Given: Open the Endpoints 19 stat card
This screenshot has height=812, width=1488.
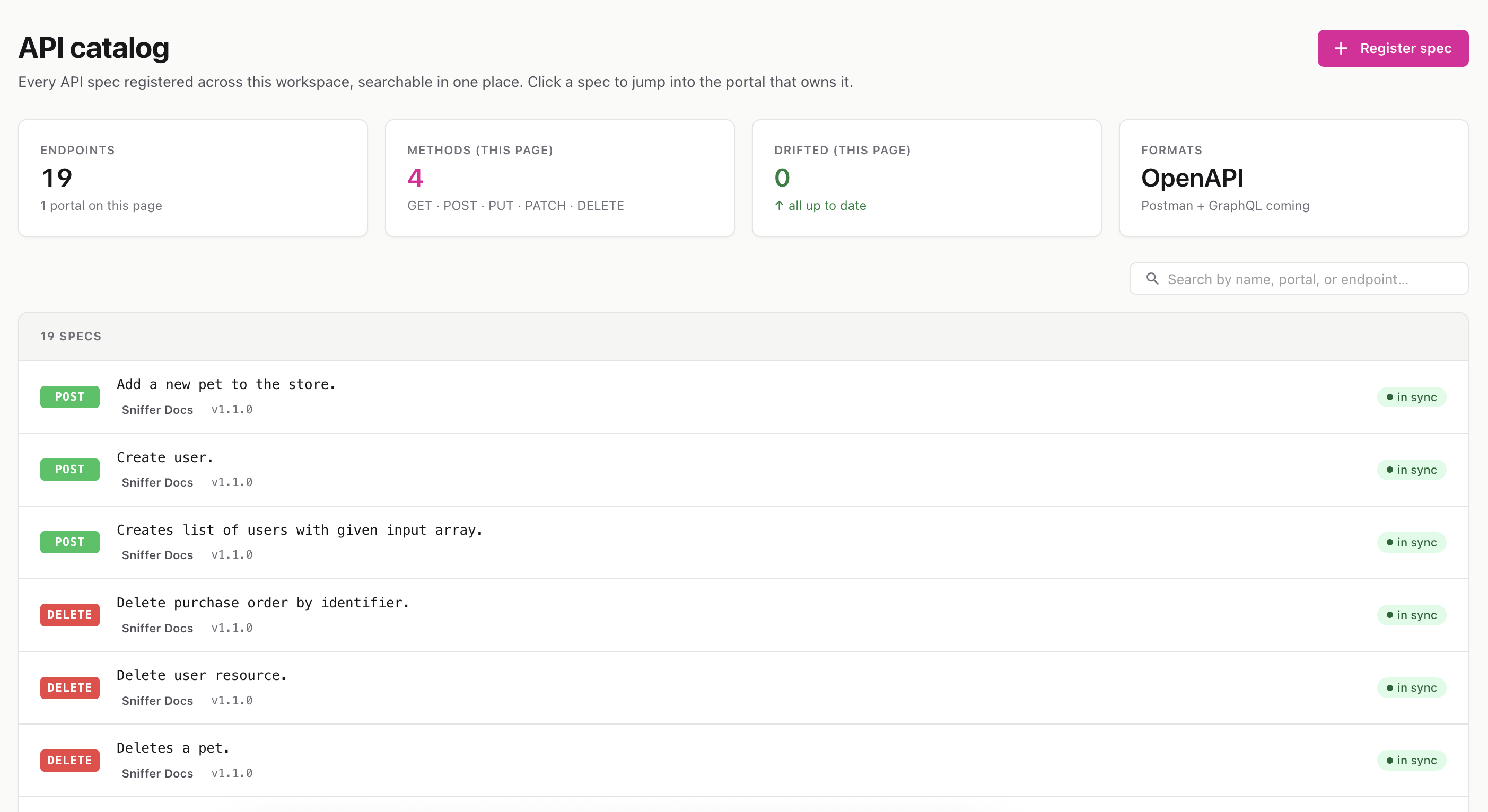Looking at the screenshot, I should 193,178.
